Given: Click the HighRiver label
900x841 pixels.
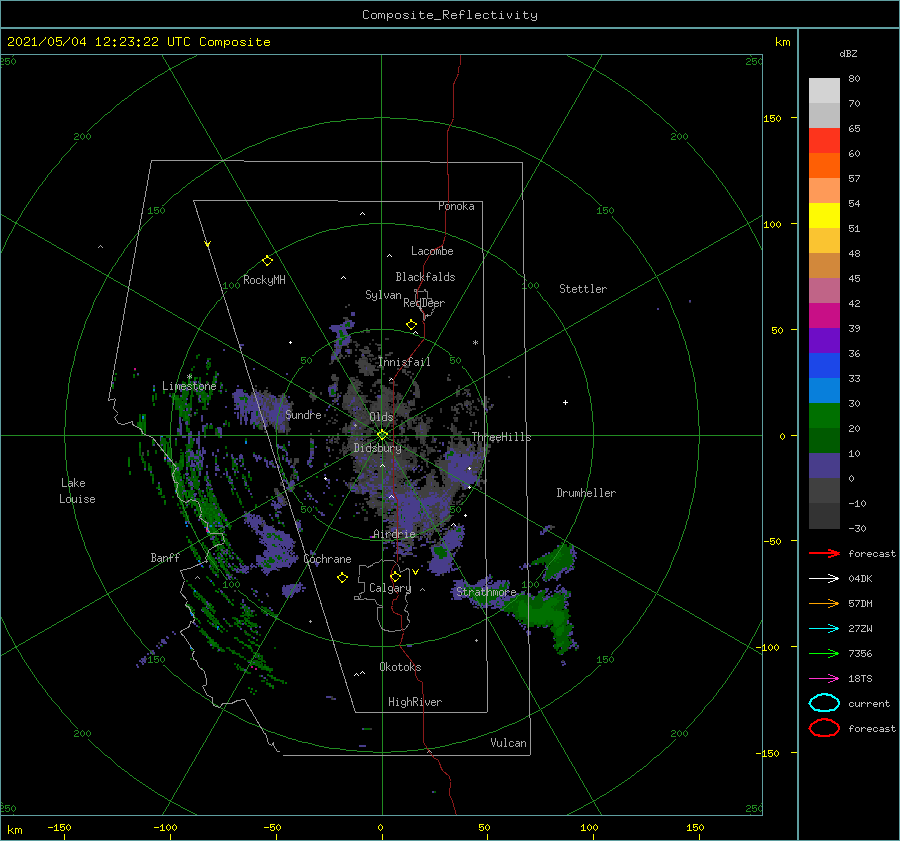Looking at the screenshot, I should click(x=415, y=702).
